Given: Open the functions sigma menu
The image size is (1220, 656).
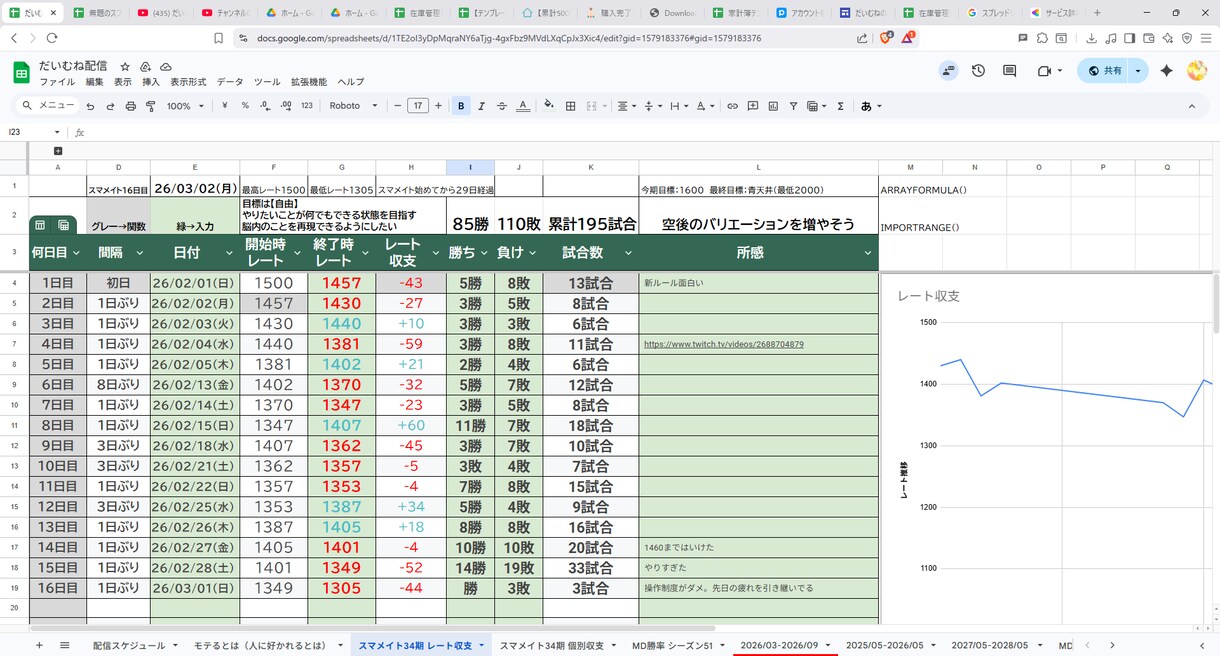Looking at the screenshot, I should 840,106.
